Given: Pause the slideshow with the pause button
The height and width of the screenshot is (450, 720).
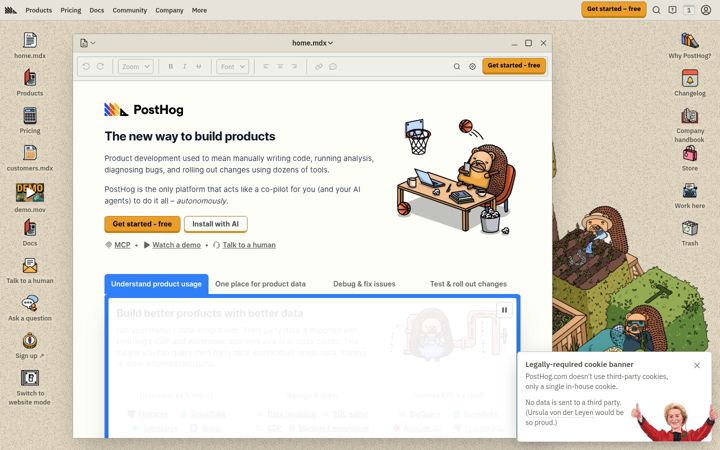Looking at the screenshot, I should [504, 310].
